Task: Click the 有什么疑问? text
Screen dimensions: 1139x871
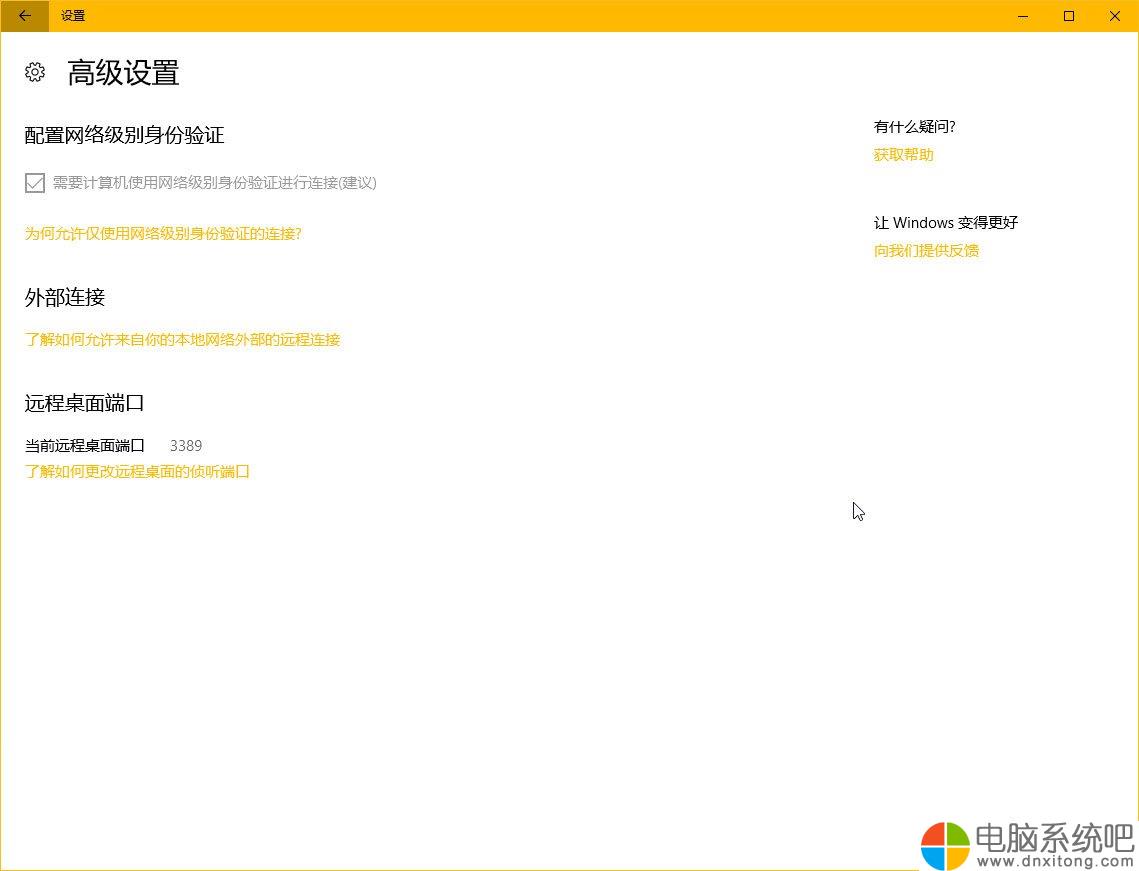Action: [x=915, y=126]
